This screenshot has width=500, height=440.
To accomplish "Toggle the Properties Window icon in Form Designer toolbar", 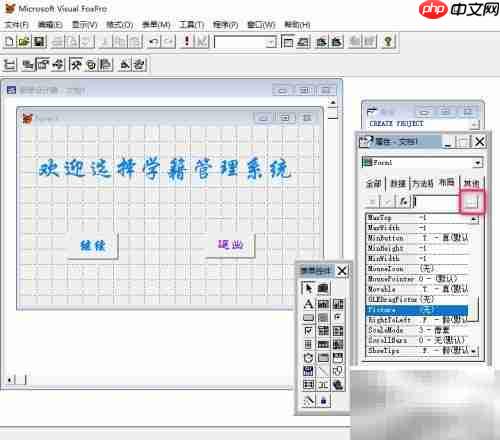I will coord(43,65).
